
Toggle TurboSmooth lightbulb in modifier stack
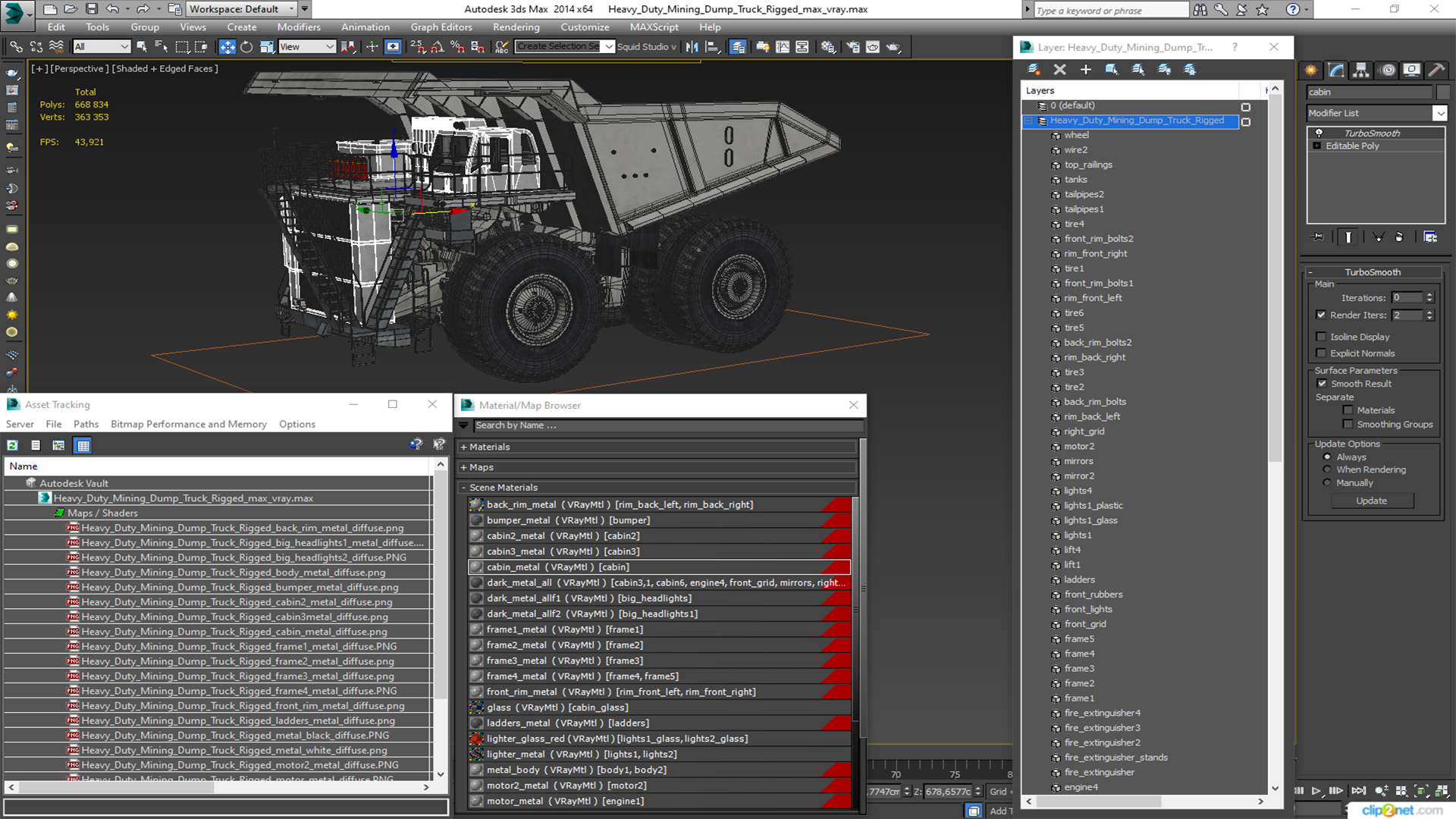[1319, 133]
